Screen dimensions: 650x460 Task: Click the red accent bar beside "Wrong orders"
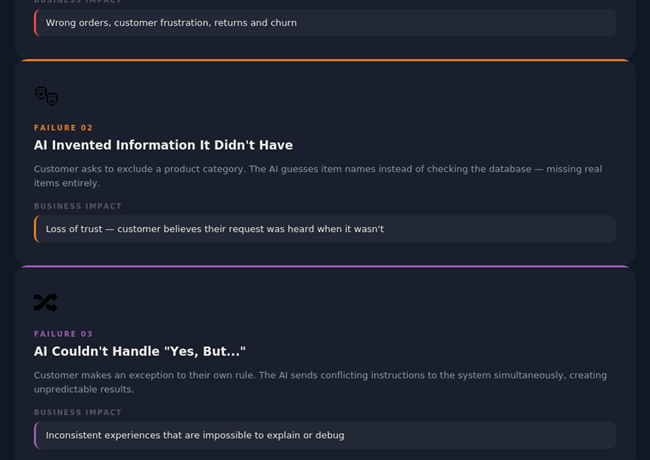(36, 23)
